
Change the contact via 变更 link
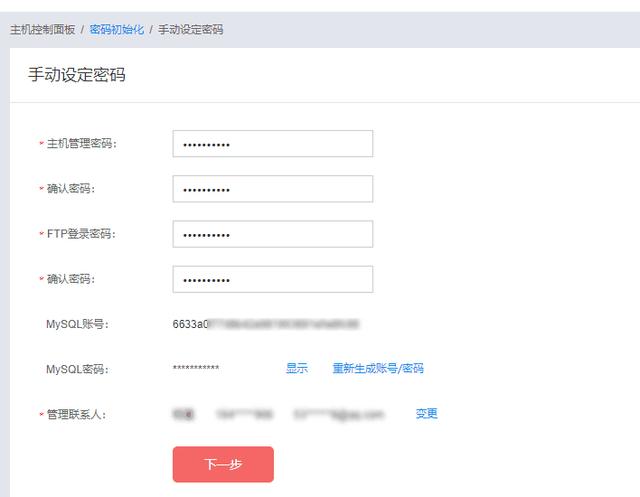coord(426,413)
